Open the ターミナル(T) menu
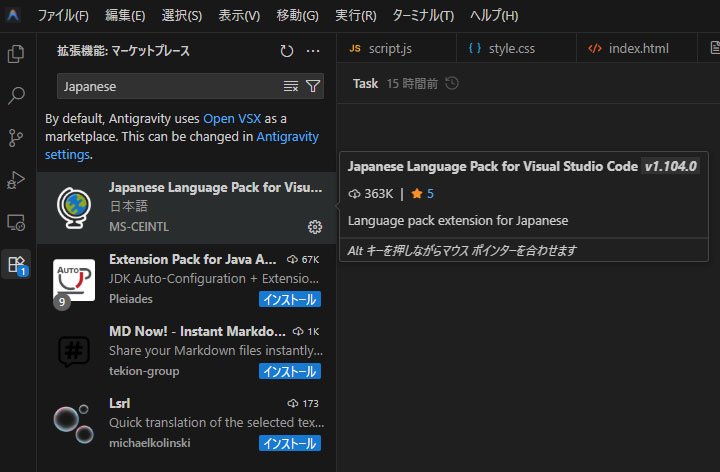Viewport: 720px width, 472px height. point(422,16)
